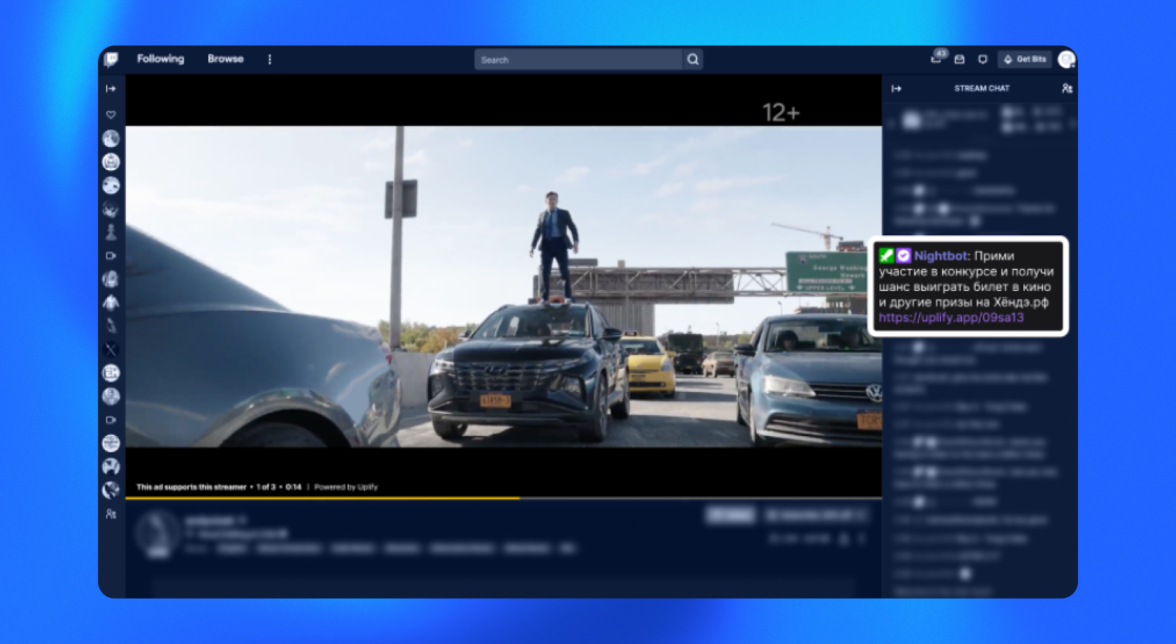This screenshot has width=1176, height=644.
Task: Collapse the Stream Chat panel
Action: point(897,88)
